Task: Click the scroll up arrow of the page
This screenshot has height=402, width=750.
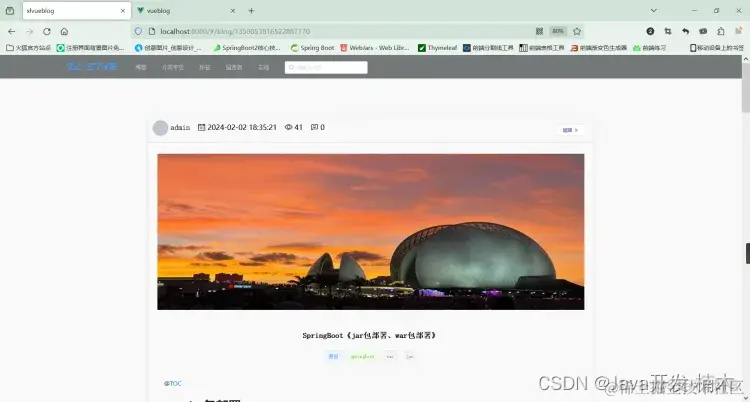Action: (746, 59)
